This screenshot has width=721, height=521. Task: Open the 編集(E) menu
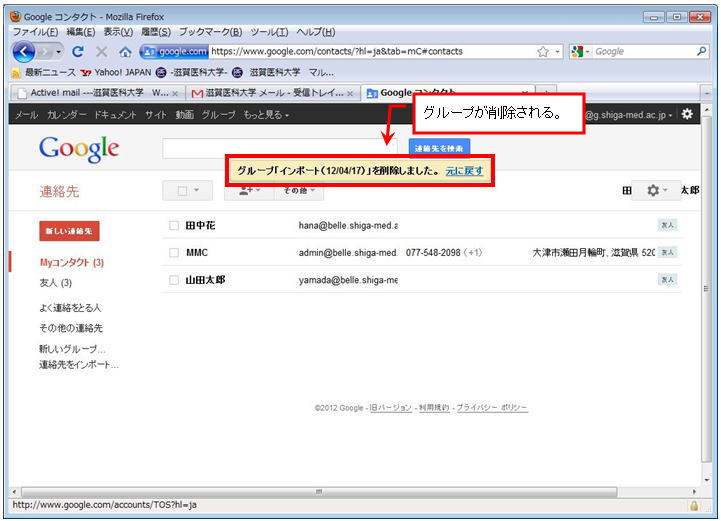click(x=80, y=32)
